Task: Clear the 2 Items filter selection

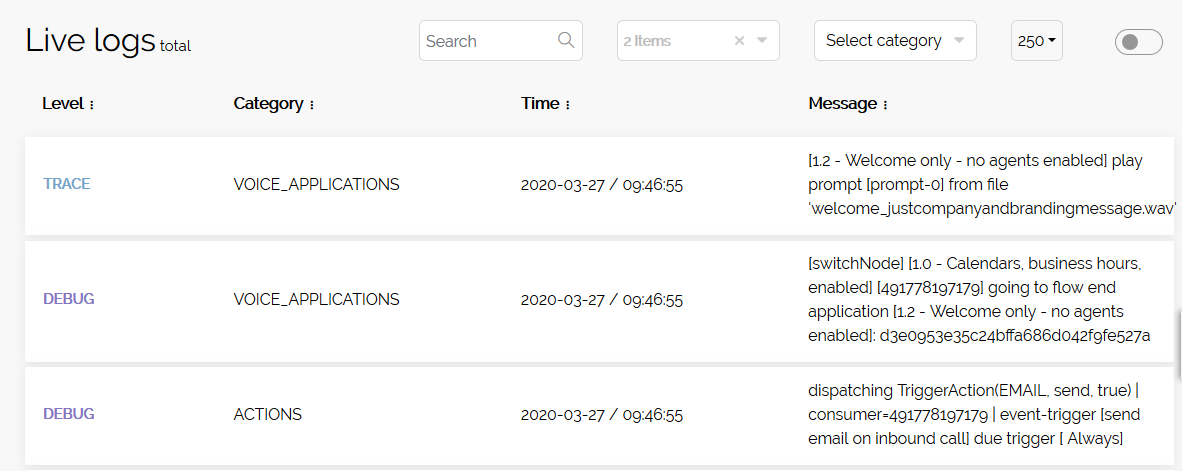Action: tap(739, 41)
